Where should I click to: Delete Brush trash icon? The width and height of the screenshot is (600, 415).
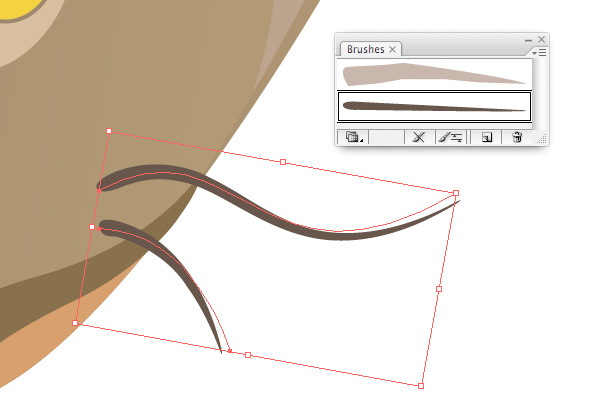[517, 137]
